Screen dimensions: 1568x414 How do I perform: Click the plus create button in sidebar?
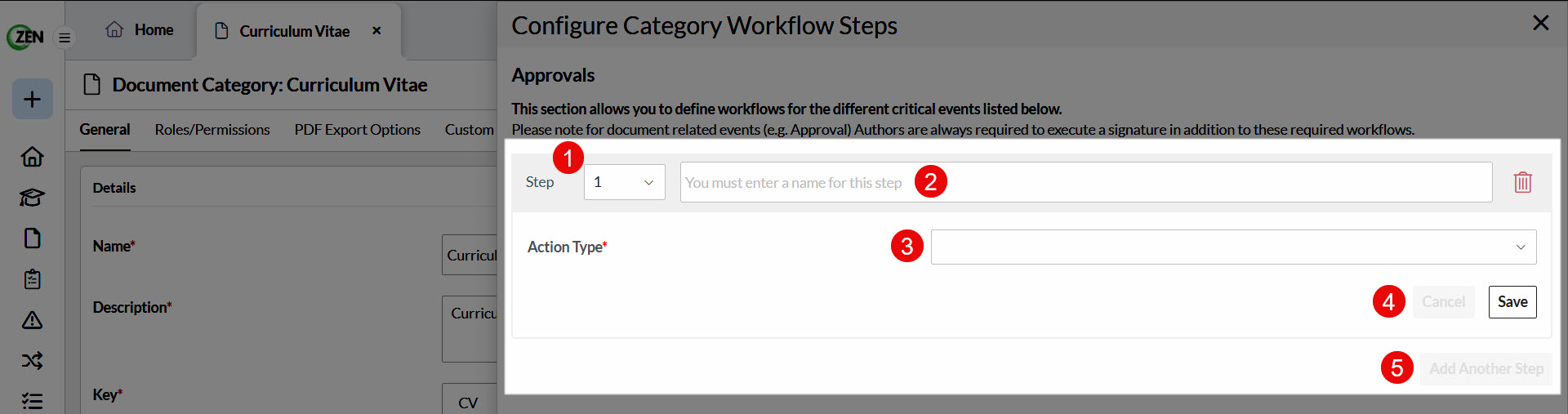[x=33, y=99]
